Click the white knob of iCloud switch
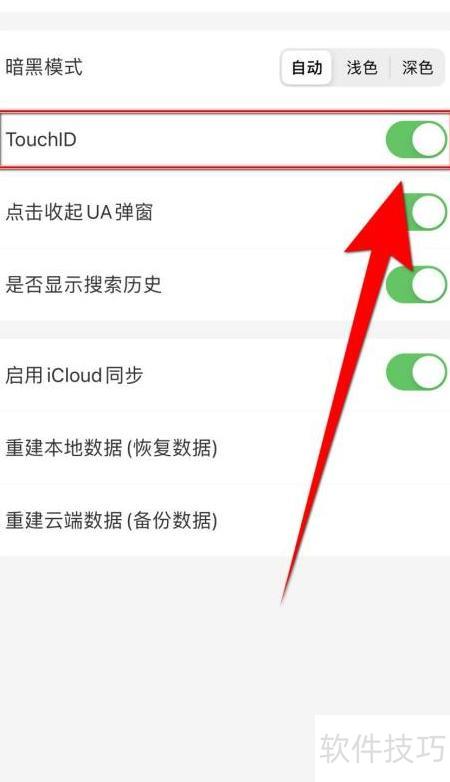 coord(429,372)
